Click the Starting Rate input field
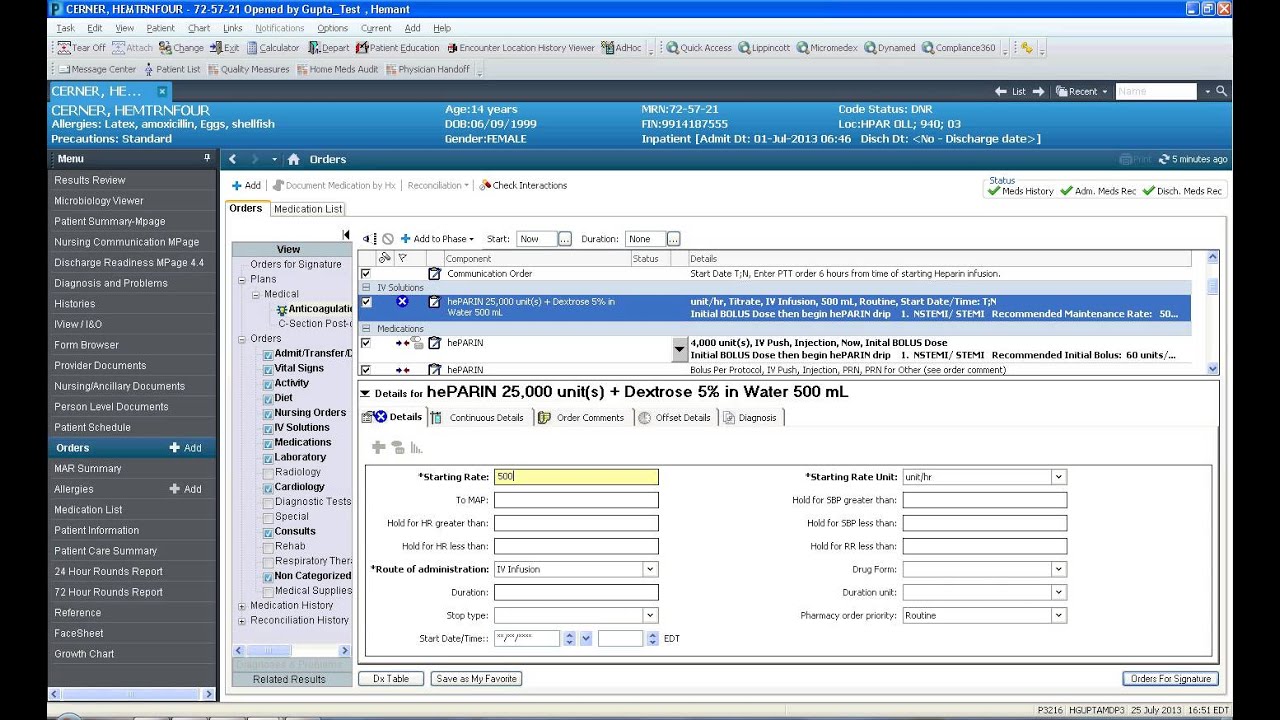The width and height of the screenshot is (1280, 720). coord(576,477)
